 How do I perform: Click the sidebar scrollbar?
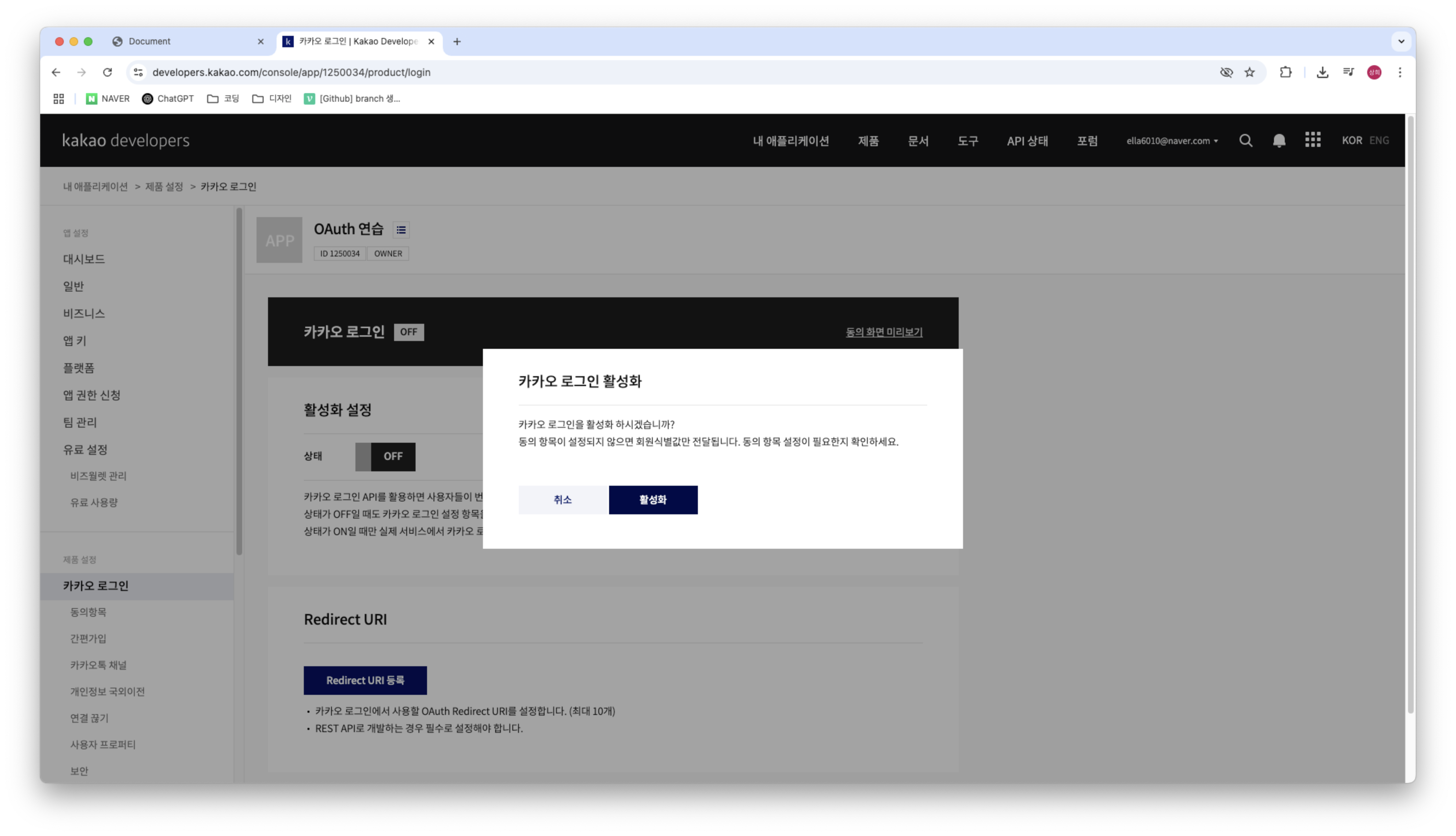(x=239, y=381)
